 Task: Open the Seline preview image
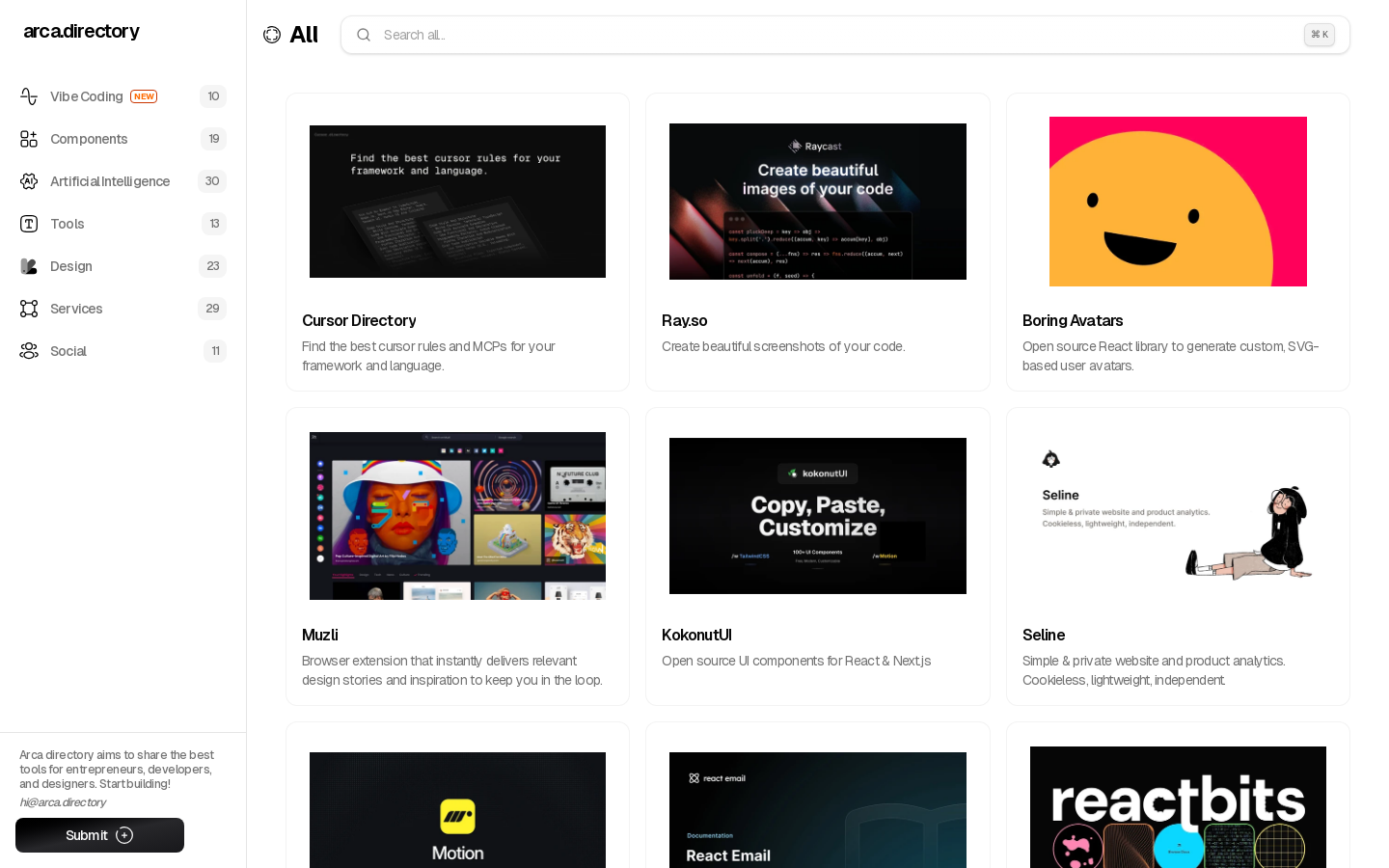[x=1178, y=516]
